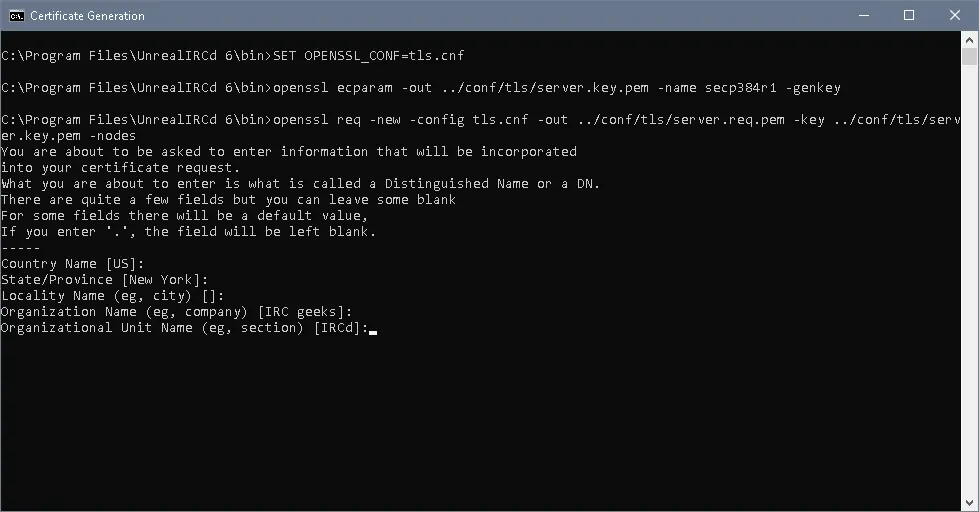The width and height of the screenshot is (979, 512).
Task: Click the dashed separator line in the output
Action: (x=21, y=248)
